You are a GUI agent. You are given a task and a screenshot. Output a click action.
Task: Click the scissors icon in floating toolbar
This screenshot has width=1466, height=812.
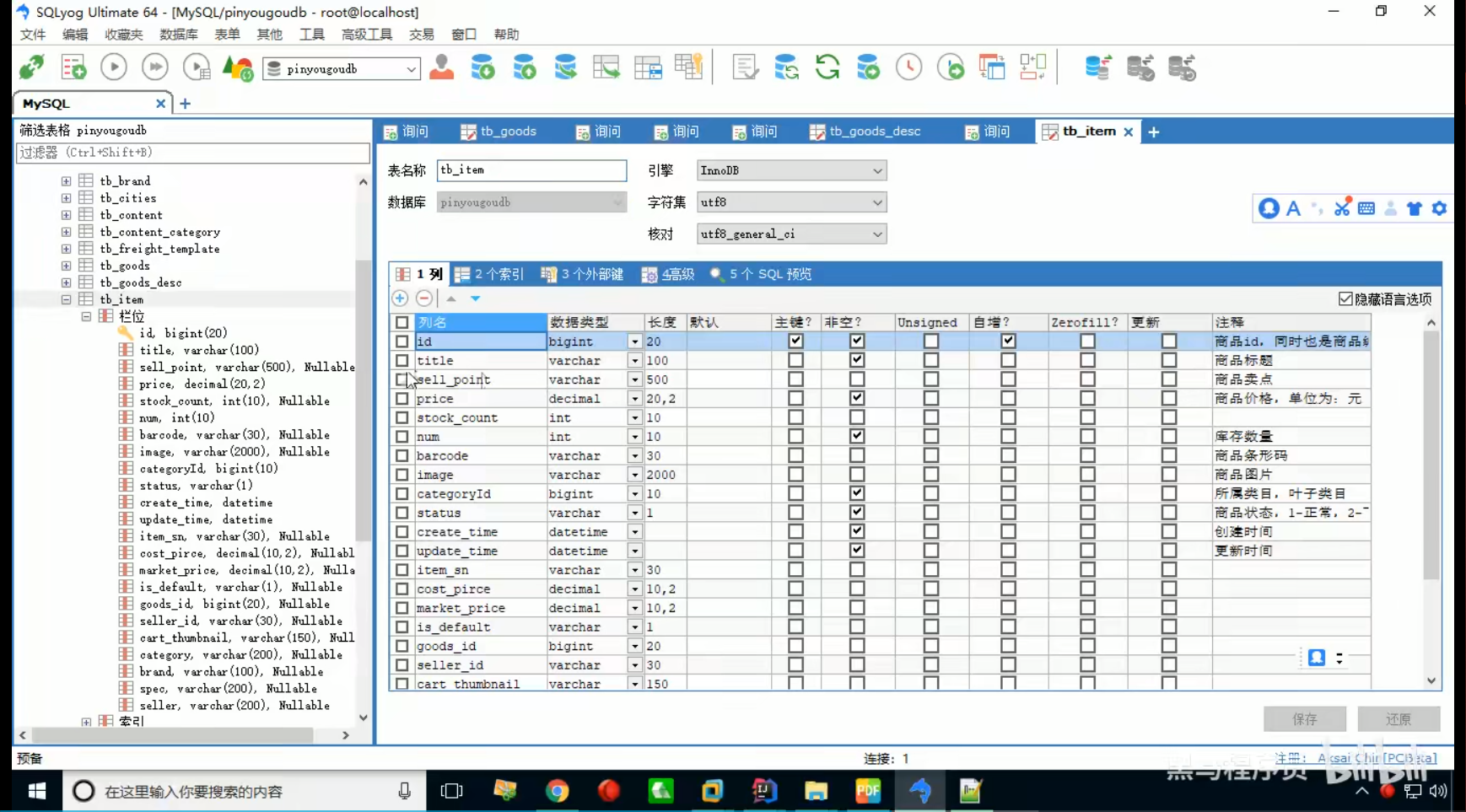(x=1342, y=207)
